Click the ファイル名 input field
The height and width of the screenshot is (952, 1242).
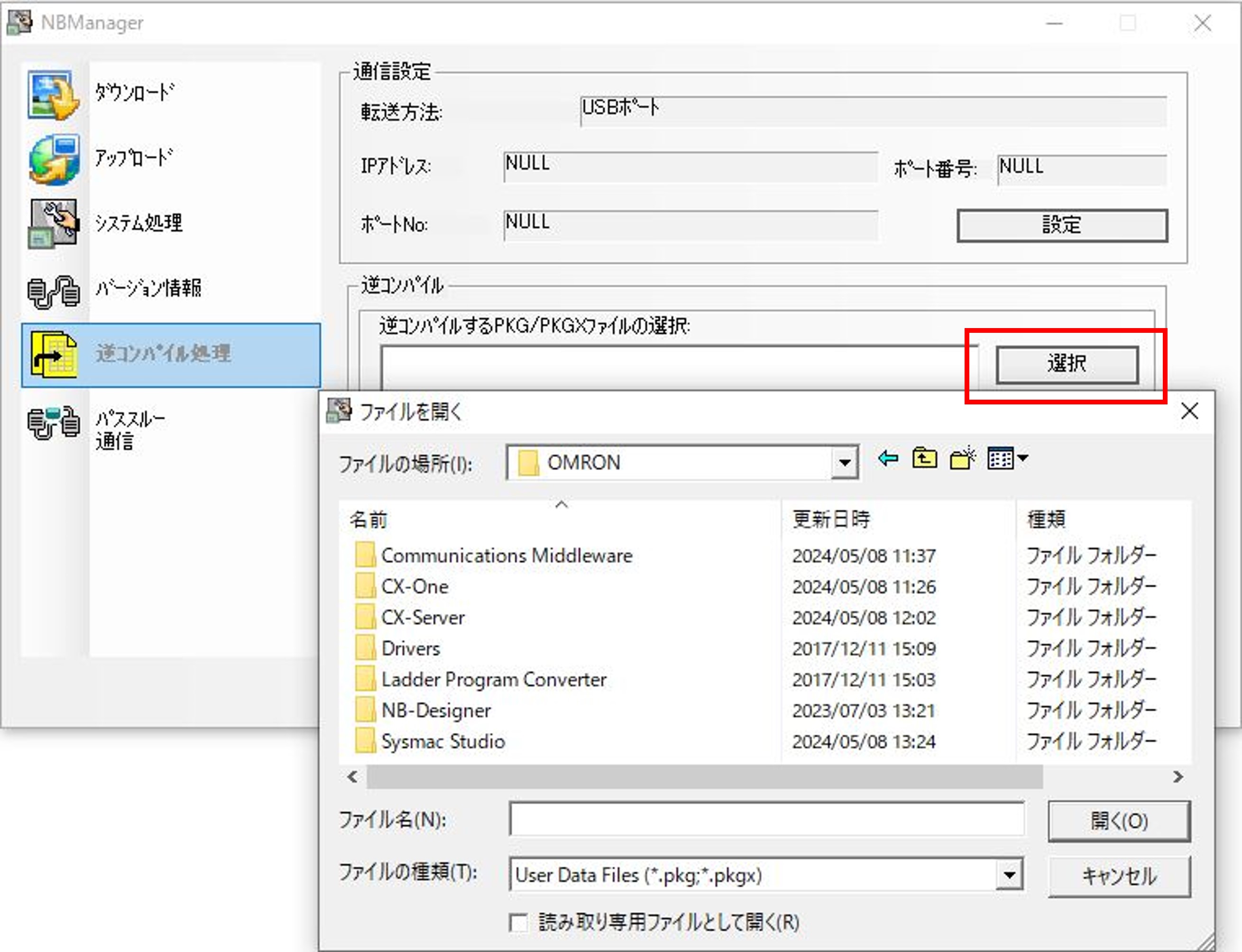click(767, 819)
